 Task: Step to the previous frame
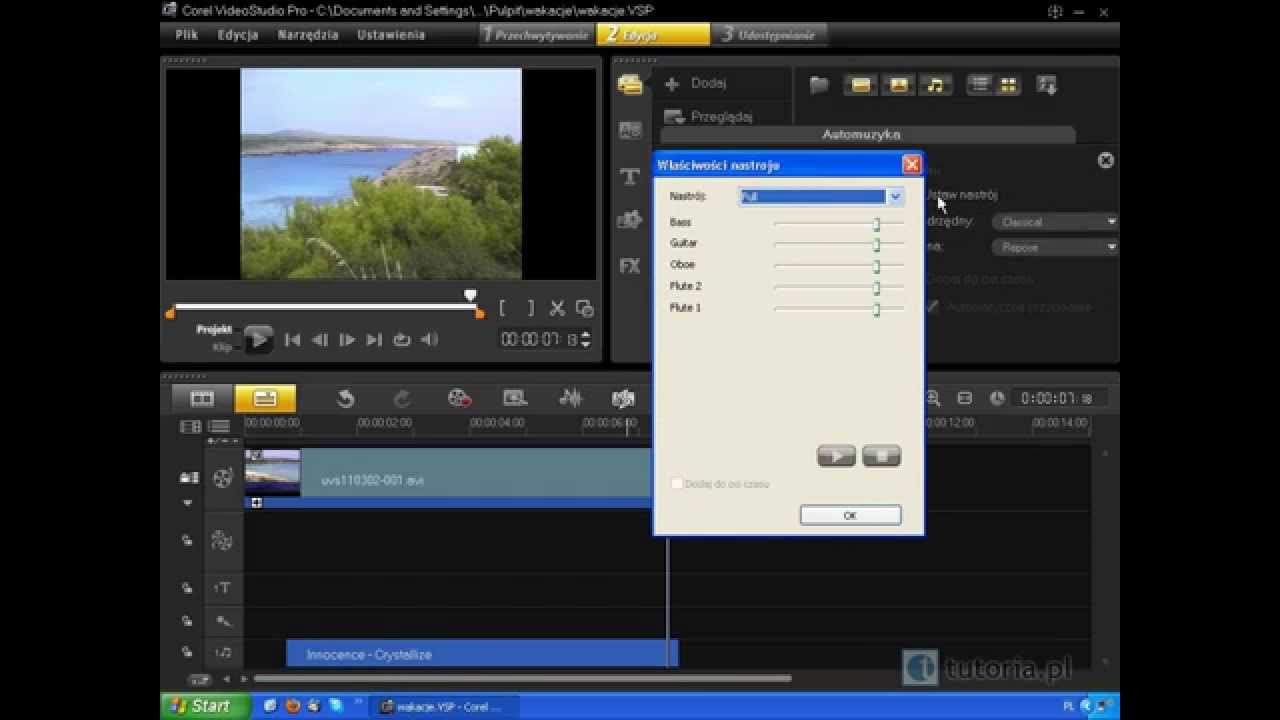[320, 340]
